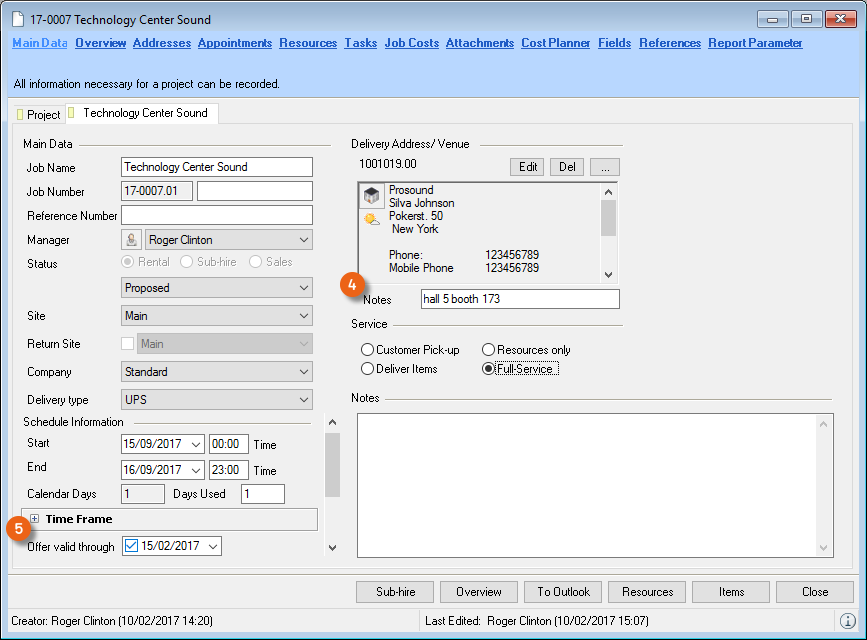Switch to the Project tab
The image size is (867, 640).
pyautogui.click(x=38, y=115)
